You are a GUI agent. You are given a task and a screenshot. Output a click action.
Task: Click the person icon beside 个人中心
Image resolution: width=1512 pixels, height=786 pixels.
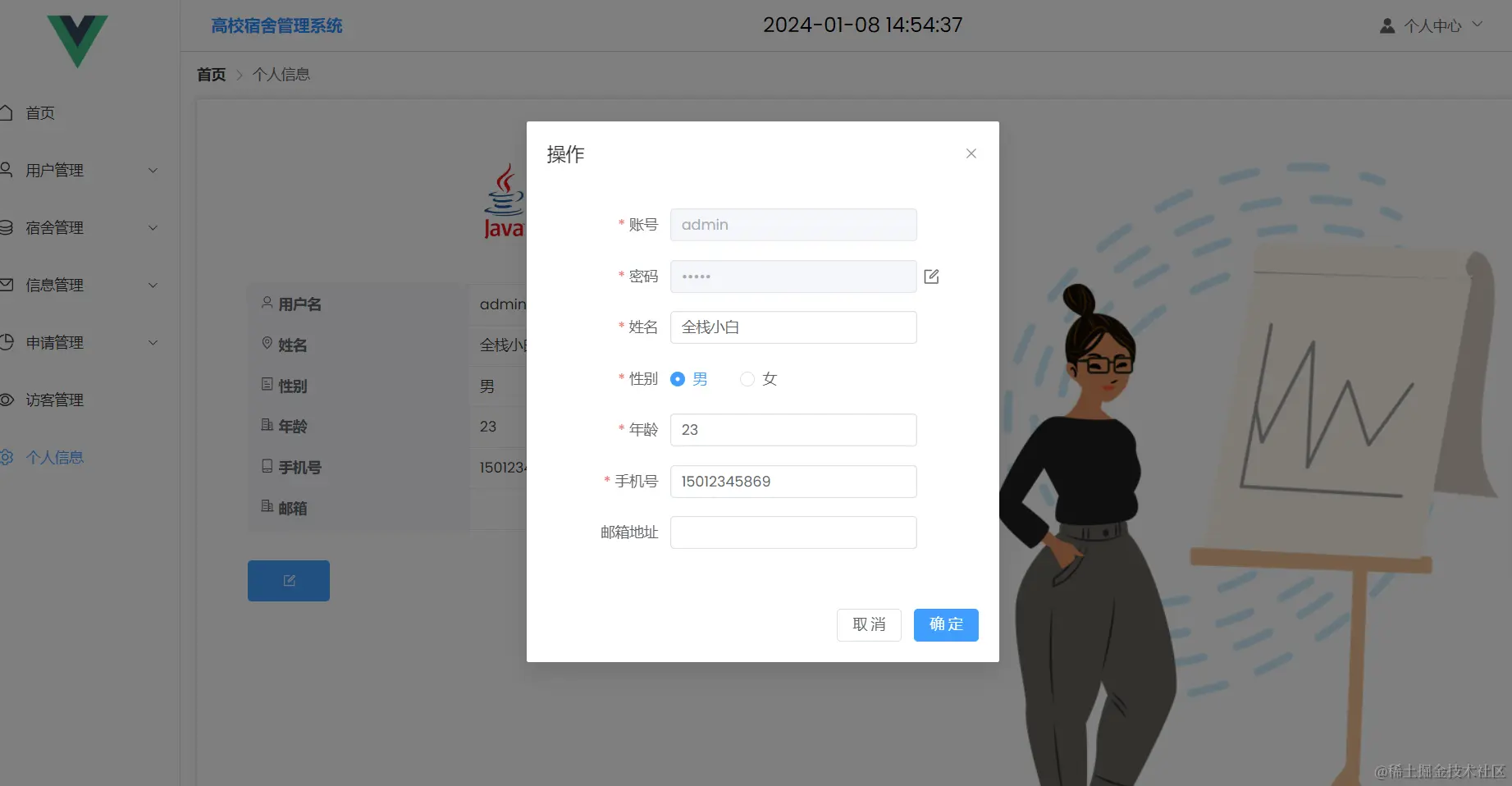coord(1387,25)
